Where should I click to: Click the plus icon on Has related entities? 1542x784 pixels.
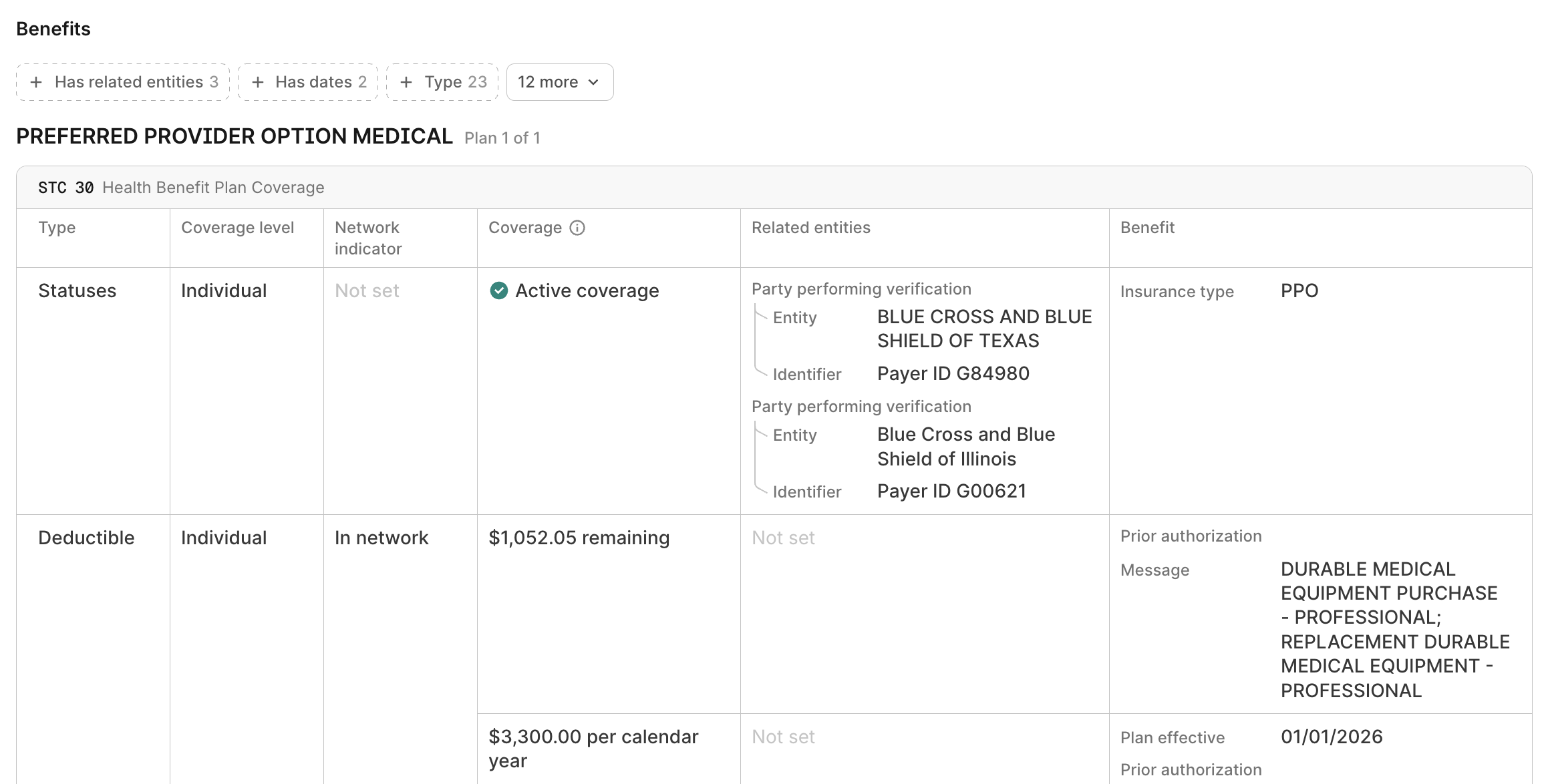tap(37, 82)
